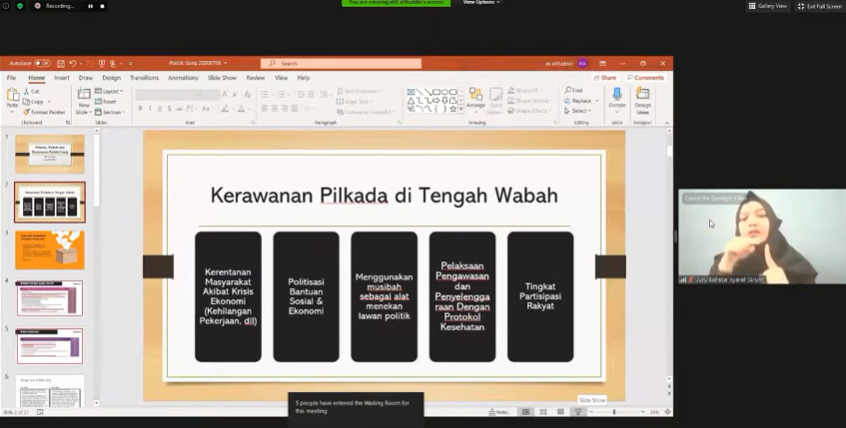Select slide 3 thumbnail with orange background
This screenshot has height=428, width=846.
49,250
